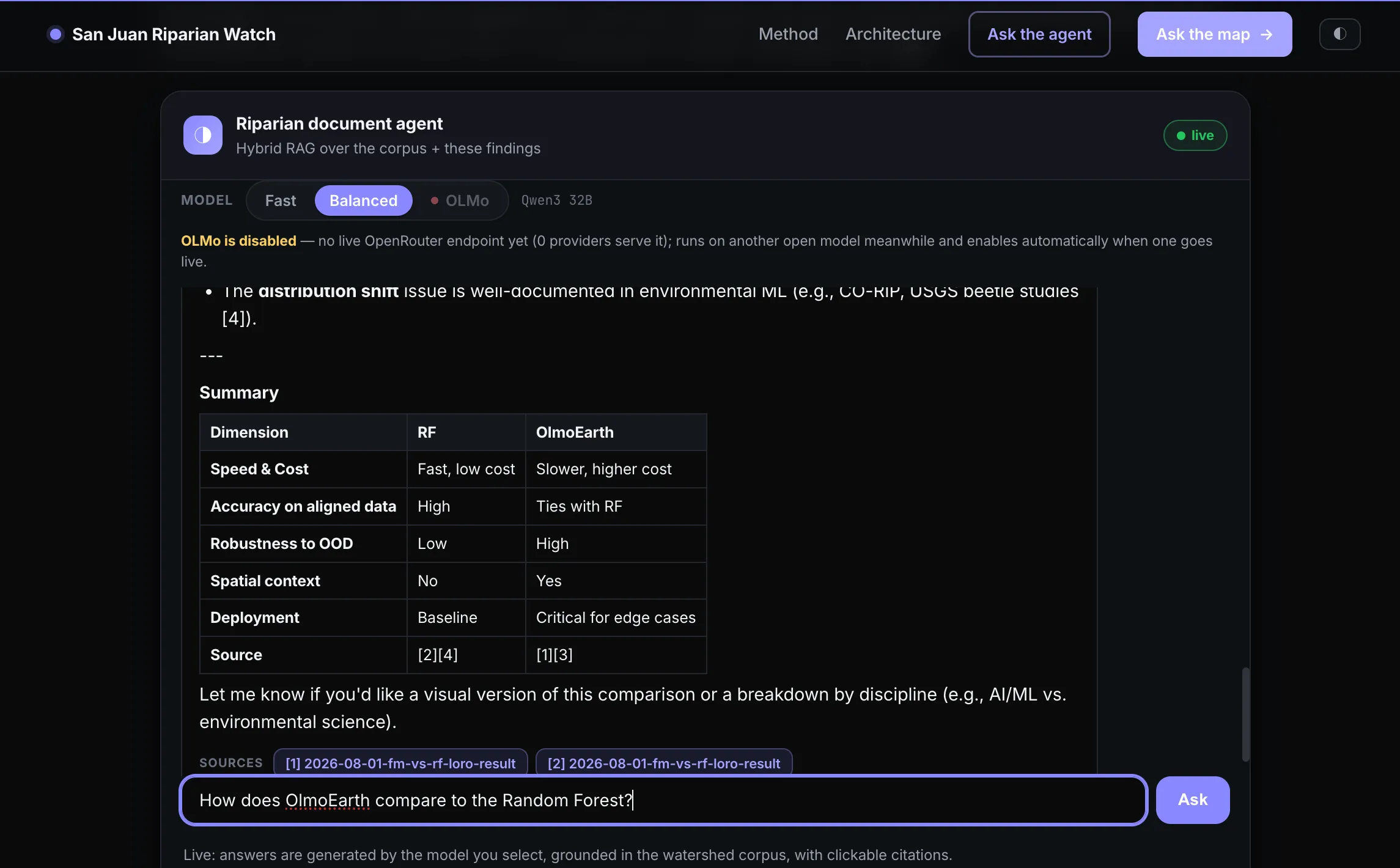Click the question input field
1400x868 pixels.
[663, 800]
